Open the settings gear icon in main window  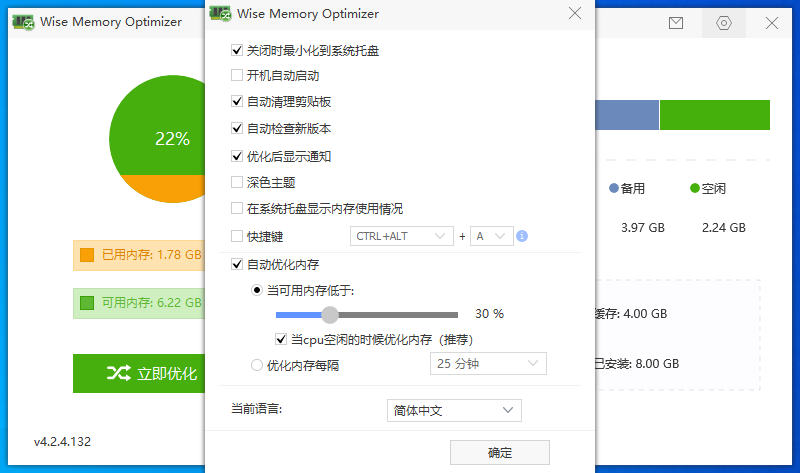[723, 23]
